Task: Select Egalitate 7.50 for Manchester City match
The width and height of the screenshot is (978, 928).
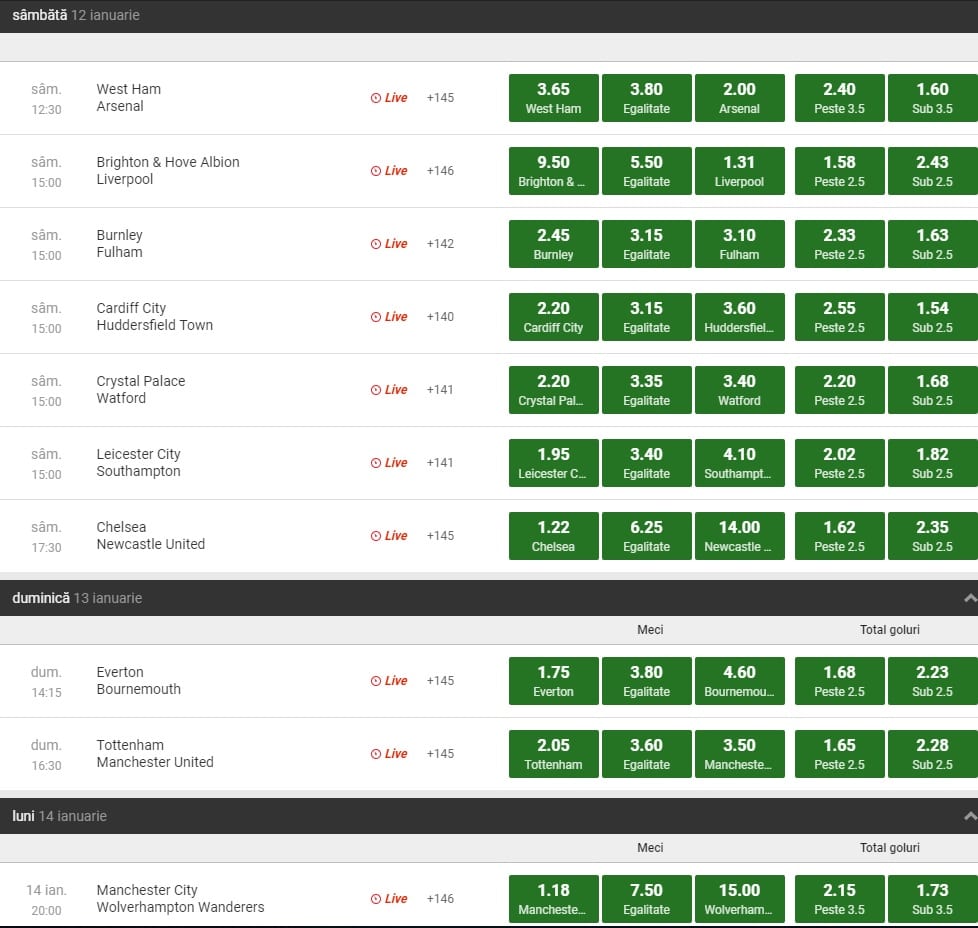Action: click(647, 899)
